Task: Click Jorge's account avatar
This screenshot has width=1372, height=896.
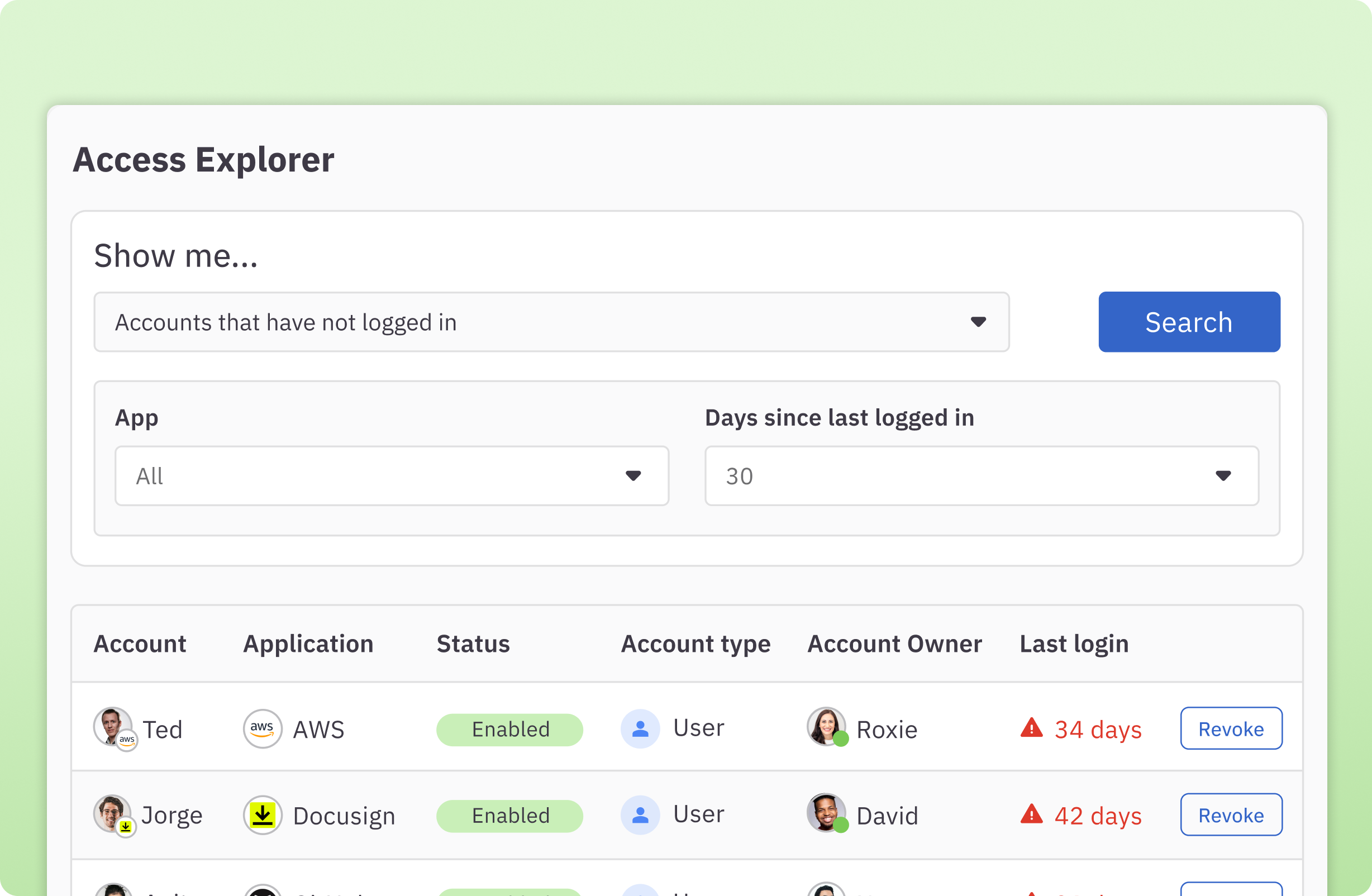Action: (x=112, y=813)
